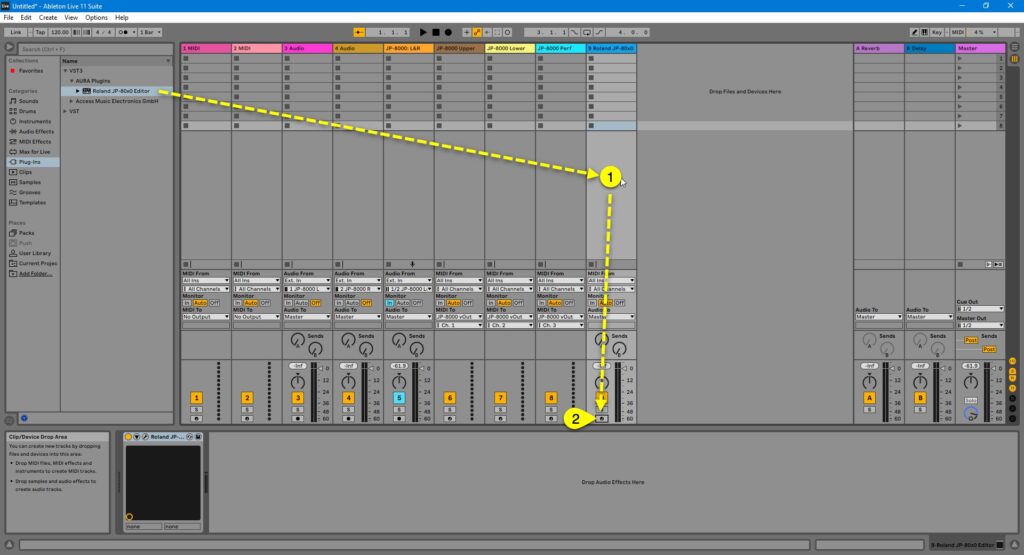Open the Grooves browser category
The width and height of the screenshot is (1024, 555).
(25, 192)
